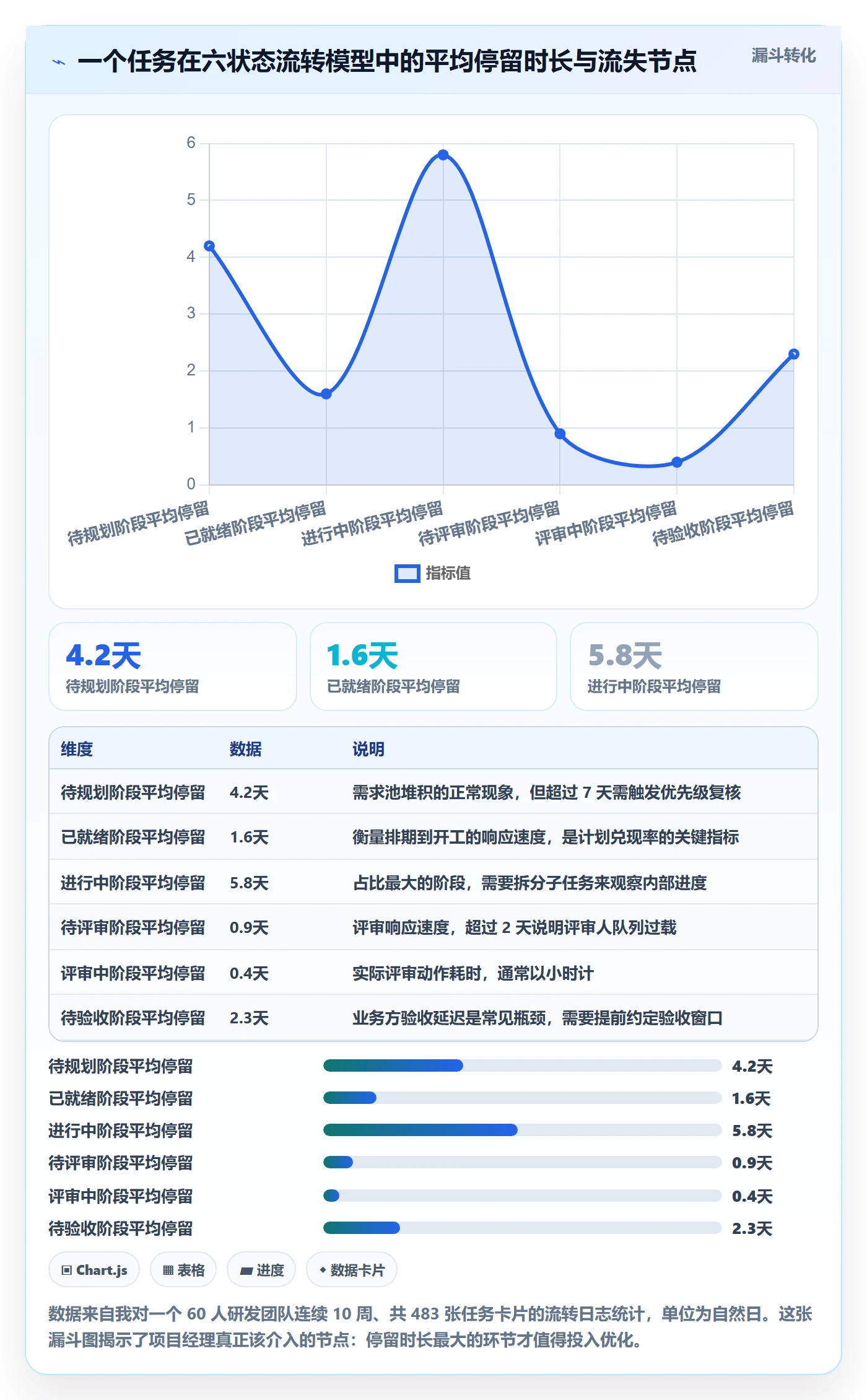867x1400 pixels.
Task: Select the 表格 chip
Action: tap(183, 1270)
